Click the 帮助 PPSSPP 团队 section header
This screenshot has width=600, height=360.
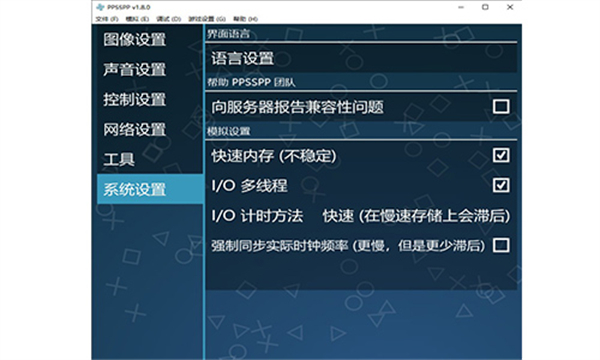pyautogui.click(x=251, y=82)
